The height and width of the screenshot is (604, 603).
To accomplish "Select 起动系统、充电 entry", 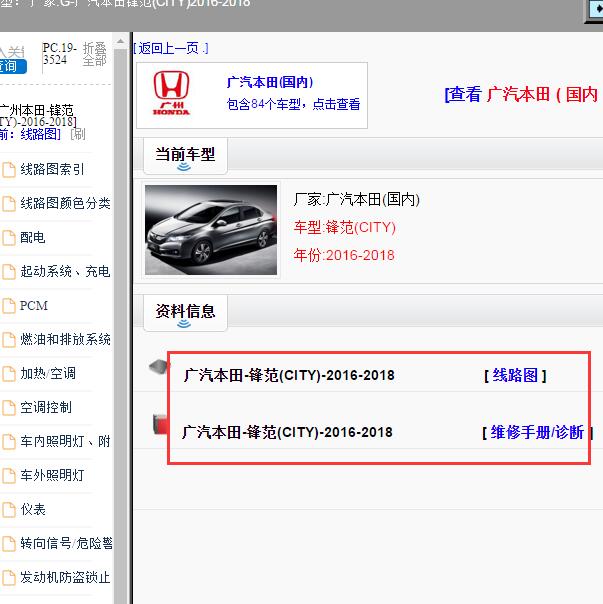I will click(x=65, y=271).
